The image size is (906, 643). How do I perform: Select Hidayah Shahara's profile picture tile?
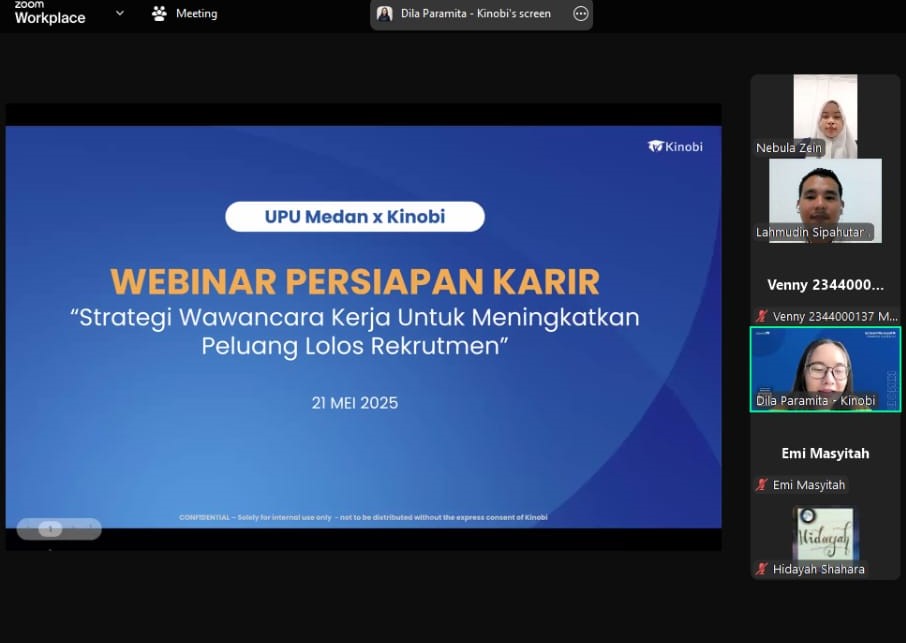pyautogui.click(x=825, y=535)
